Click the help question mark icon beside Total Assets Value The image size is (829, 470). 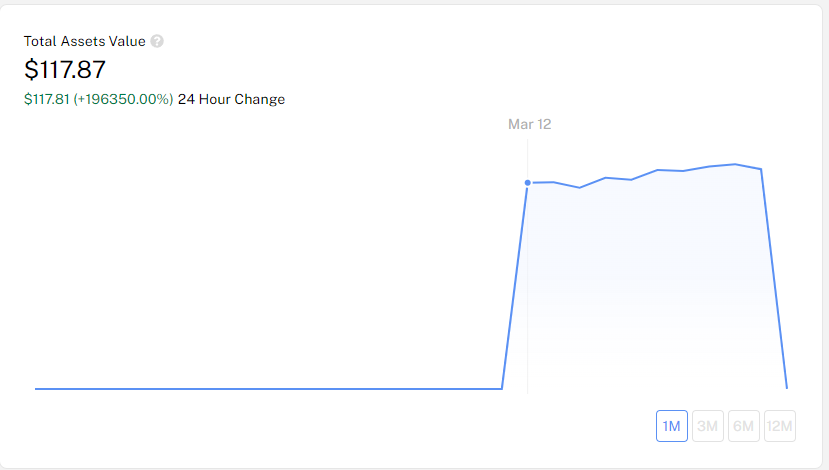click(157, 41)
